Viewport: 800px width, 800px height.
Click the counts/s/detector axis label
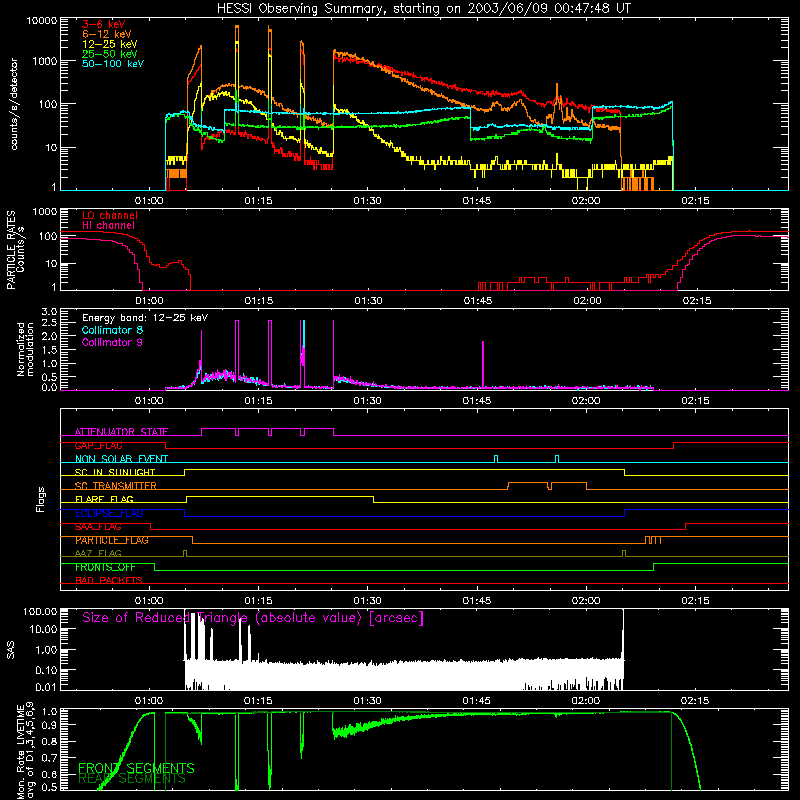coord(14,104)
